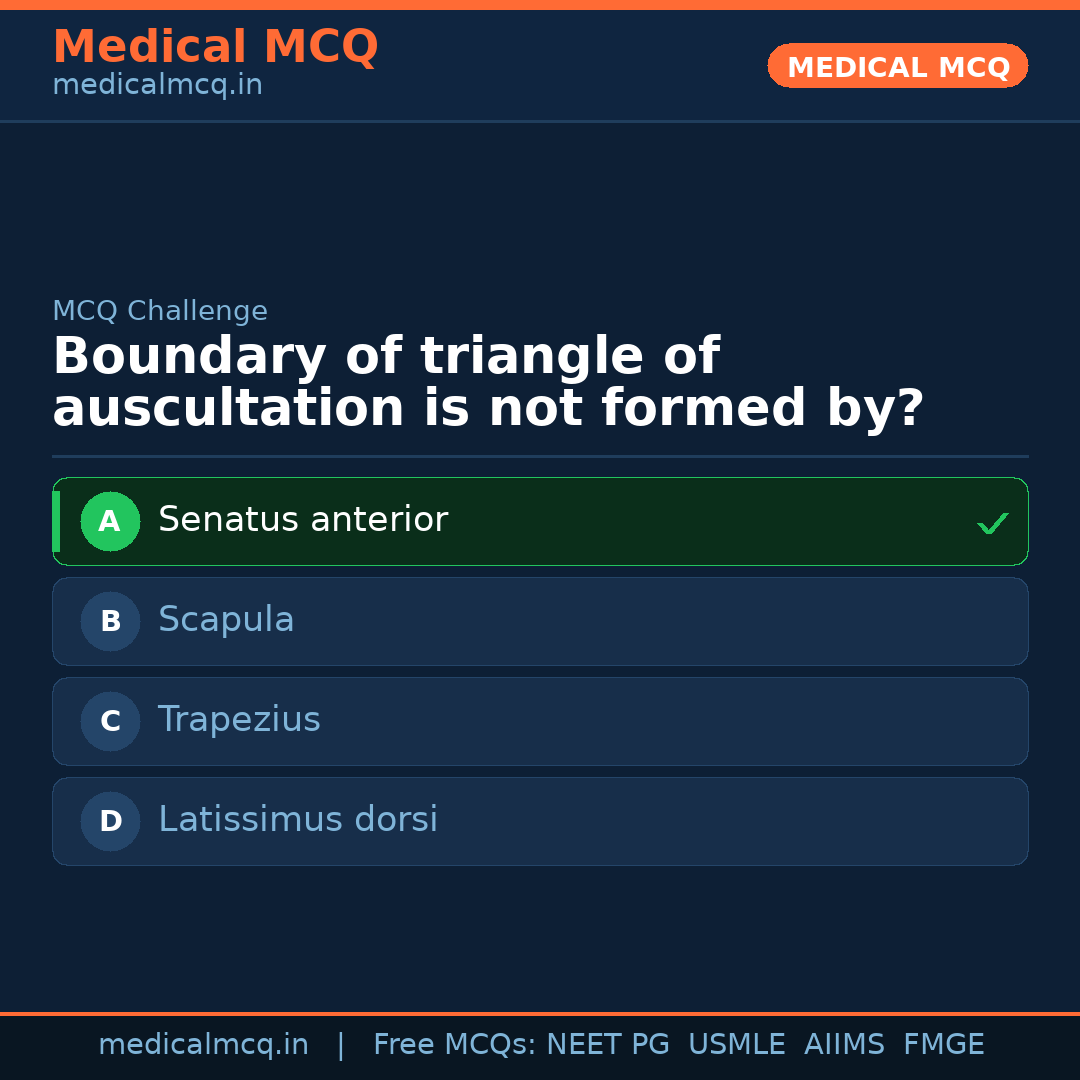1080x1080 pixels.
Task: Open the medicalmcq.in link in the footer
Action: pyautogui.click(x=203, y=1045)
